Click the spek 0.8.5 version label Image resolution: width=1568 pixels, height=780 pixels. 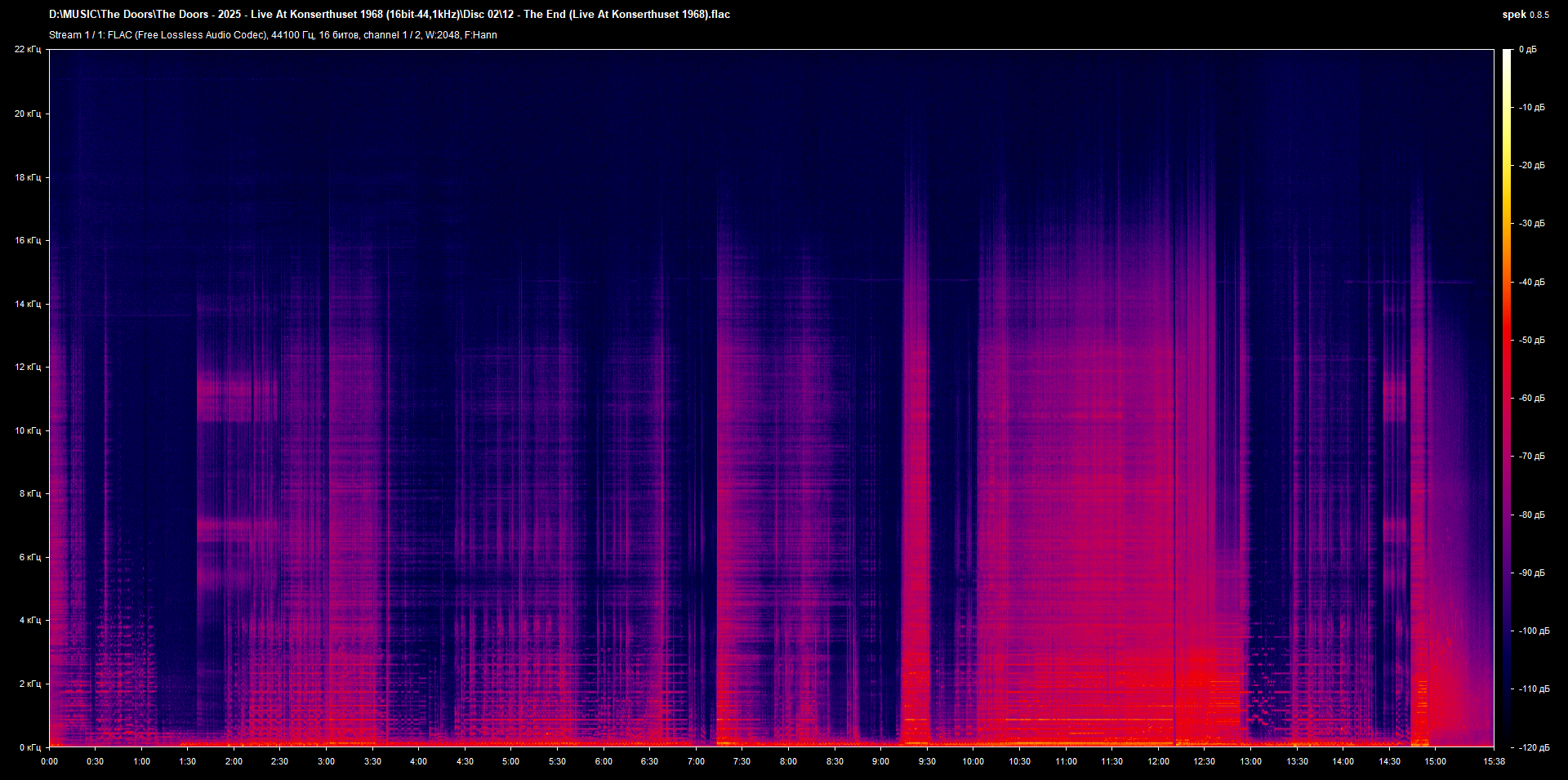[x=1525, y=15]
